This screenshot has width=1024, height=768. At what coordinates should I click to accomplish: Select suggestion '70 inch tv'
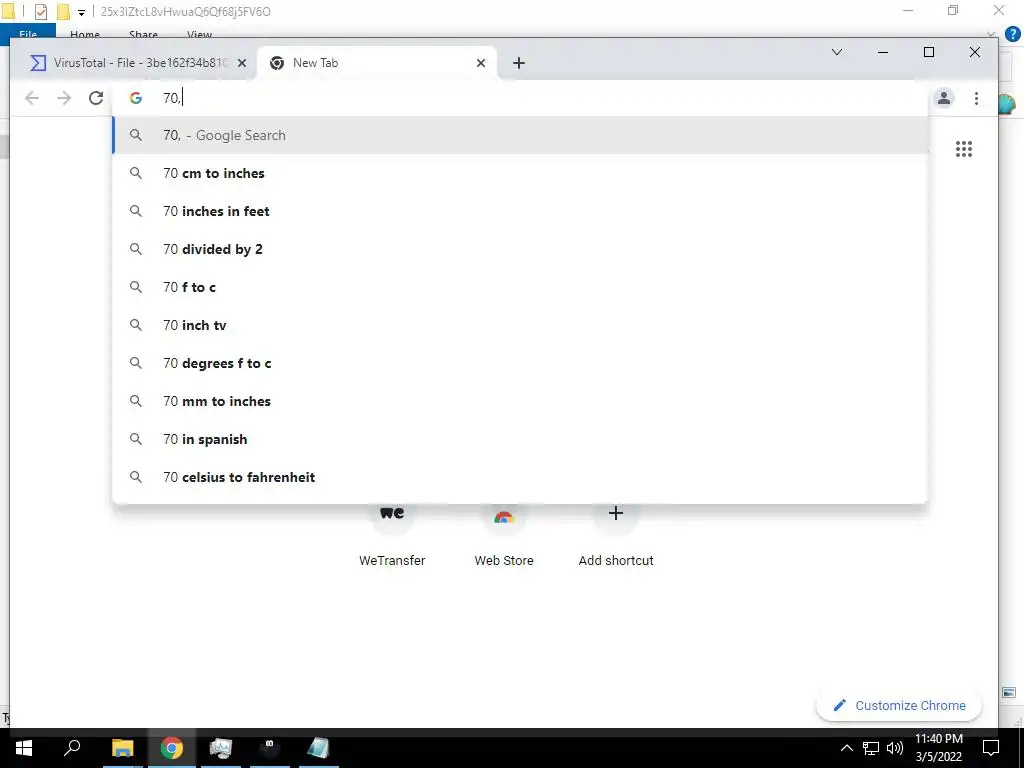(x=520, y=325)
